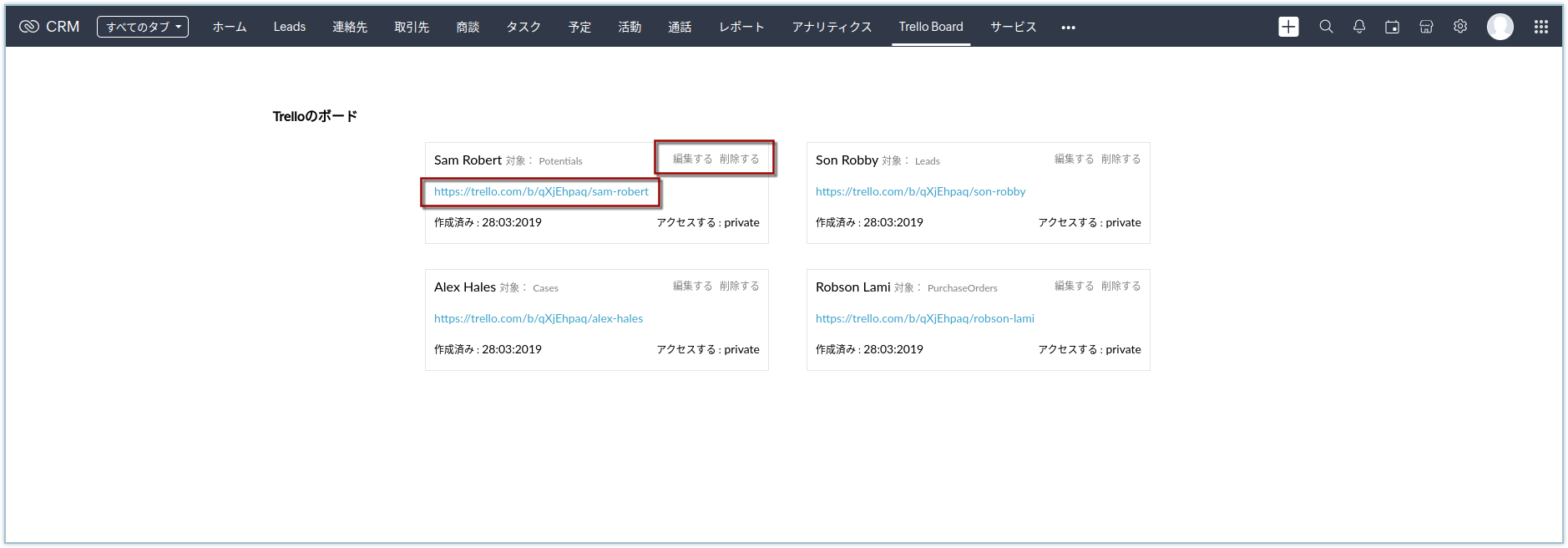Click the CRM logo icon
The image size is (1568, 548).
click(x=29, y=27)
